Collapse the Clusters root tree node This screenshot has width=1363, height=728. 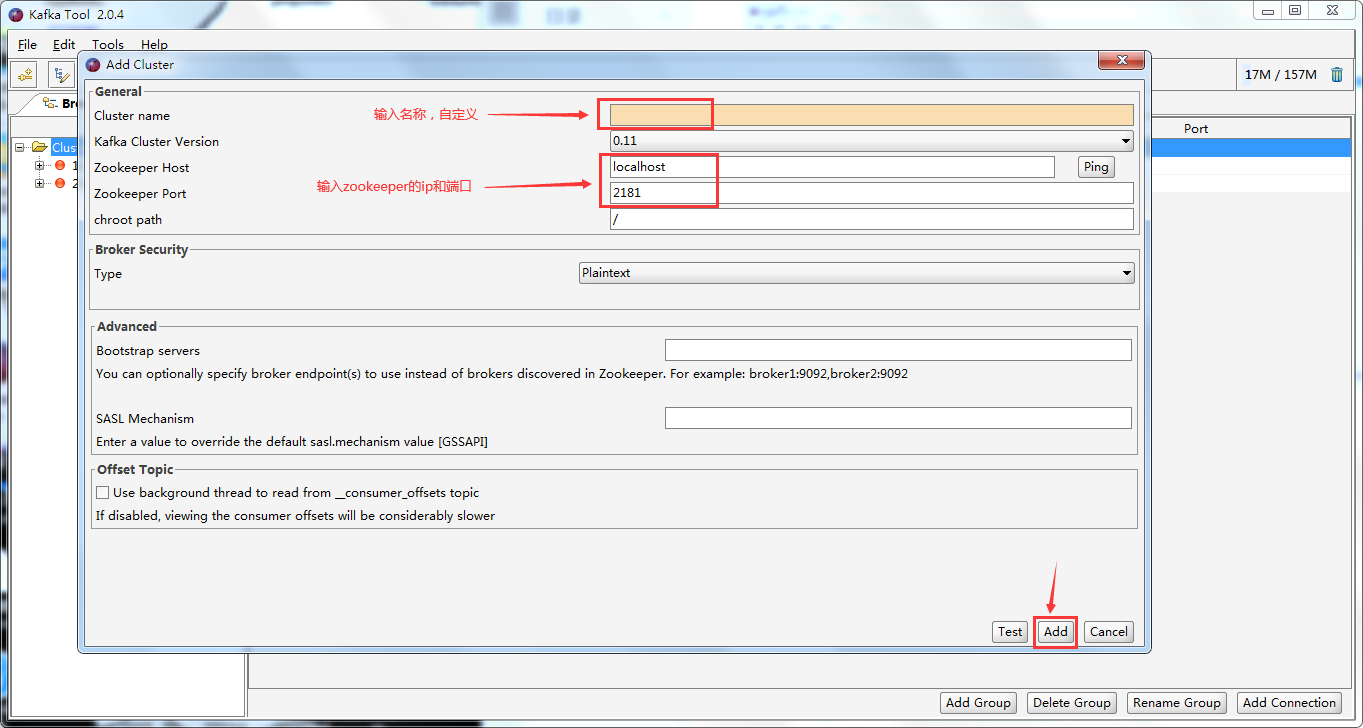tap(20, 147)
